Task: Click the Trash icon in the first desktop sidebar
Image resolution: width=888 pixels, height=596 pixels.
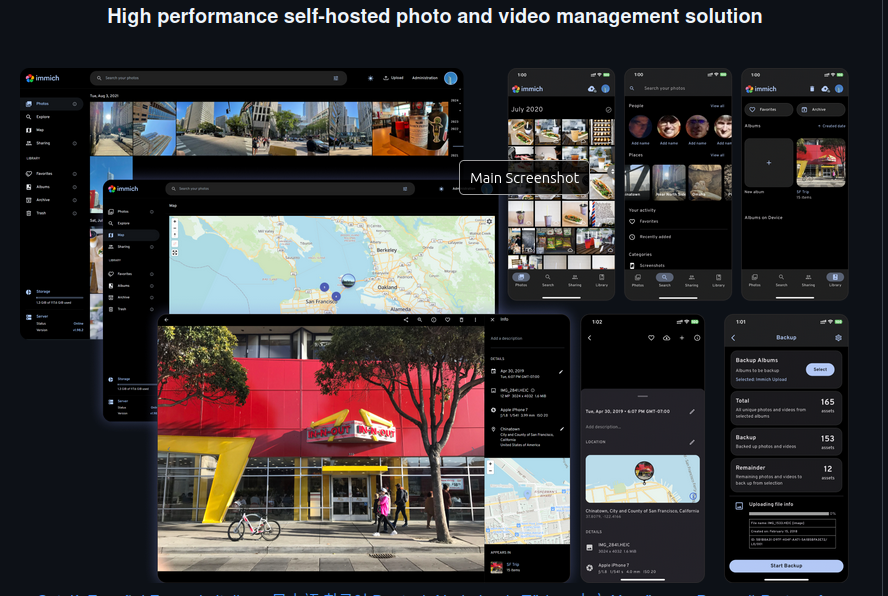Action: coord(29,213)
